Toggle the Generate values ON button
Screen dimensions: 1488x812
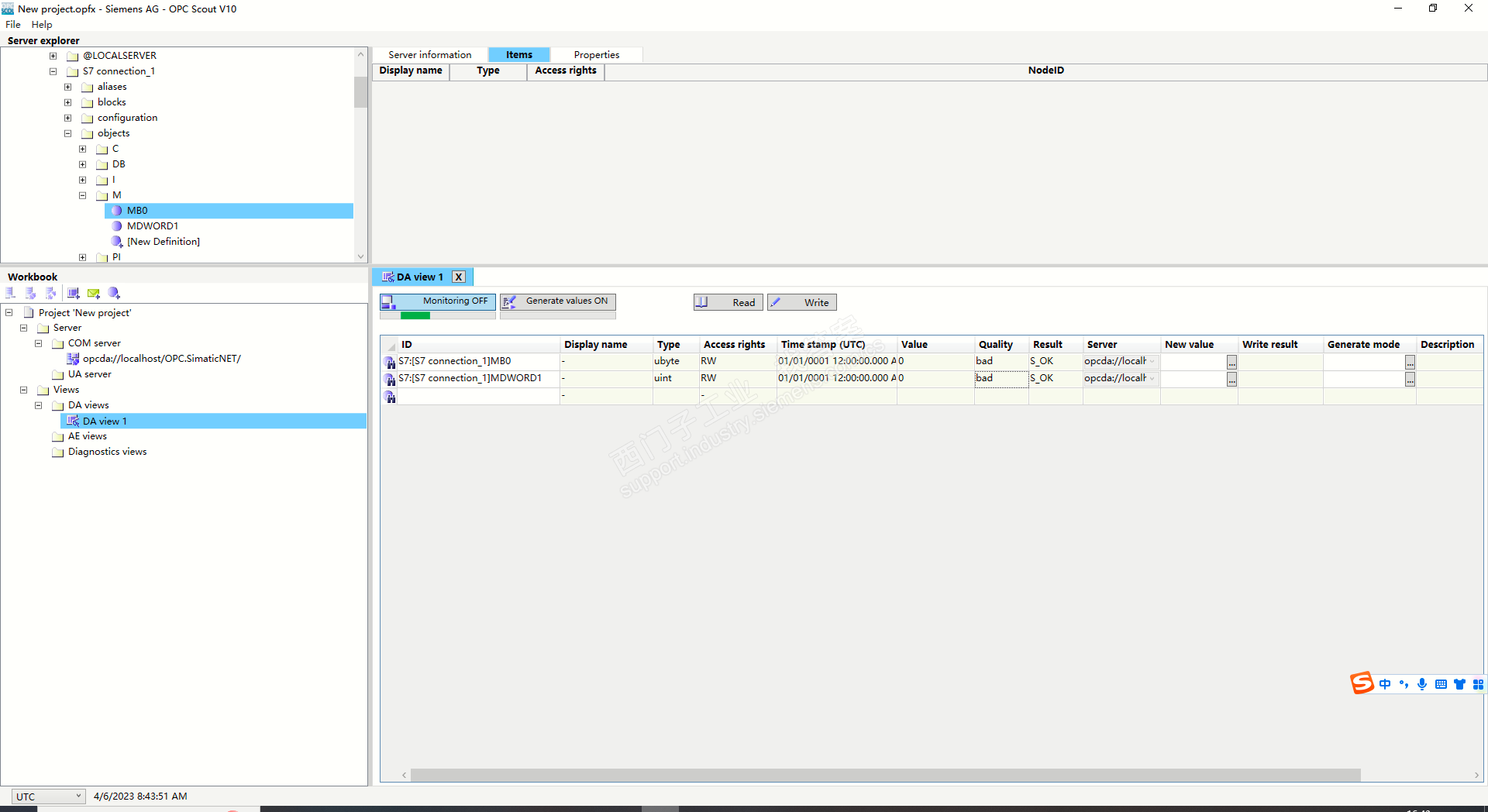pyautogui.click(x=558, y=301)
